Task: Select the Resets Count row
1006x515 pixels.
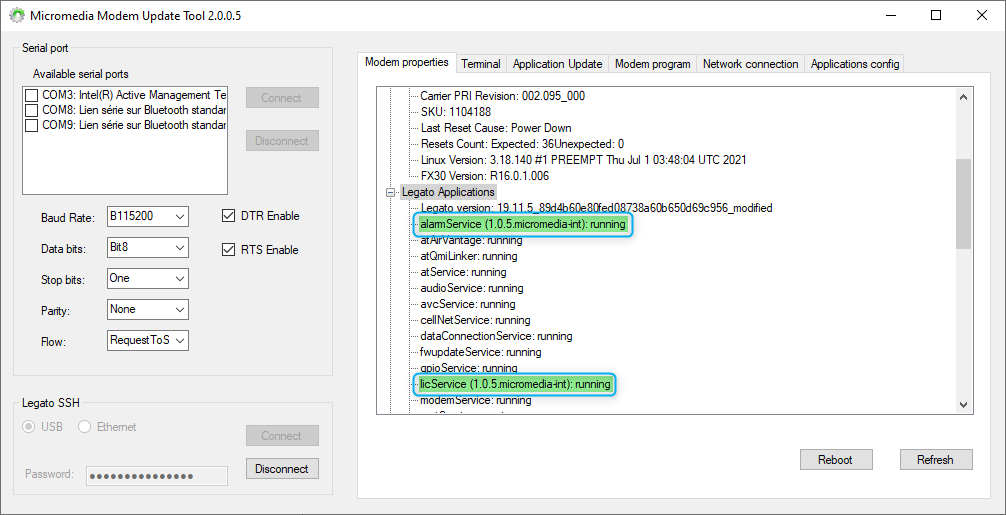Action: [522, 144]
